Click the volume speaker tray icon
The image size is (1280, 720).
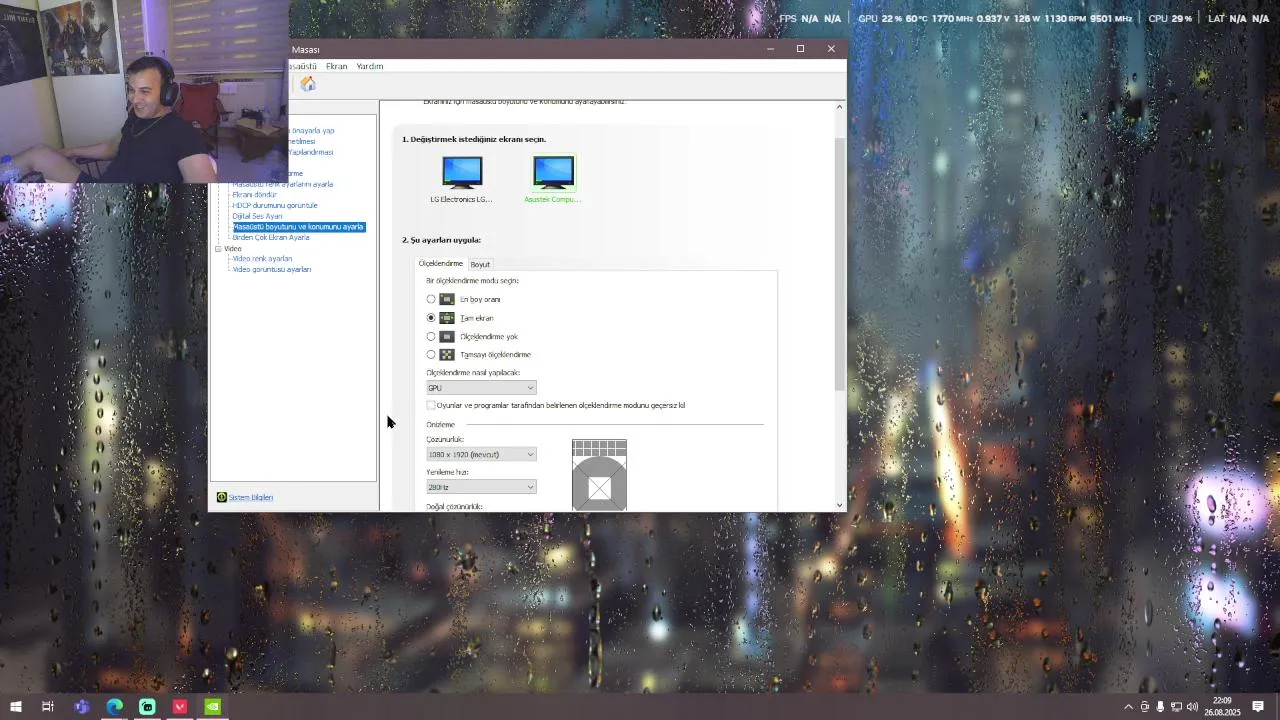point(1192,707)
